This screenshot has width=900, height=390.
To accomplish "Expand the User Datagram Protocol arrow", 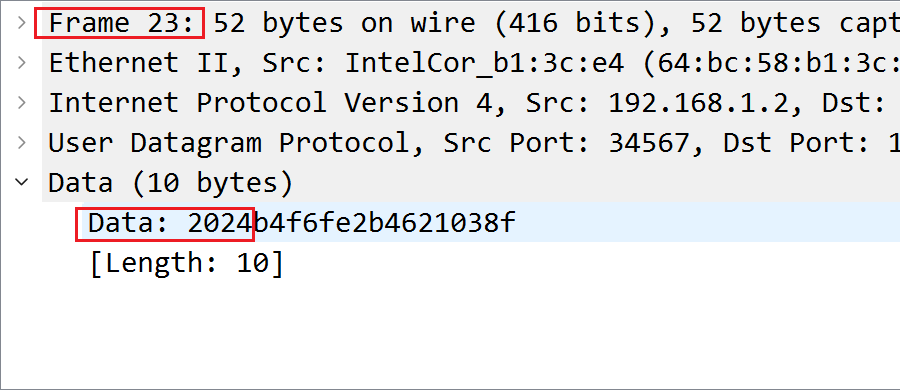I will (21, 142).
